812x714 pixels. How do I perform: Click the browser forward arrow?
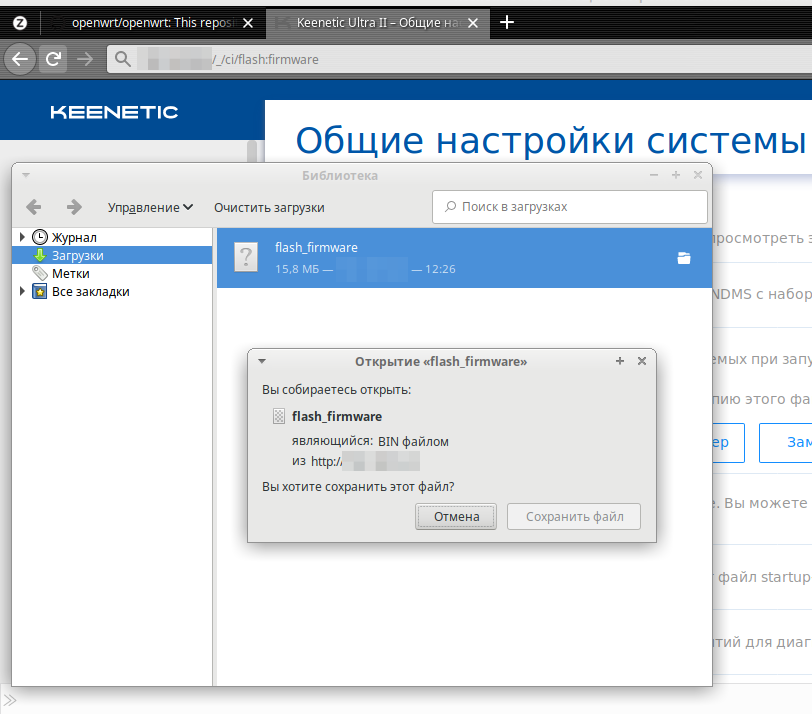(x=85, y=59)
